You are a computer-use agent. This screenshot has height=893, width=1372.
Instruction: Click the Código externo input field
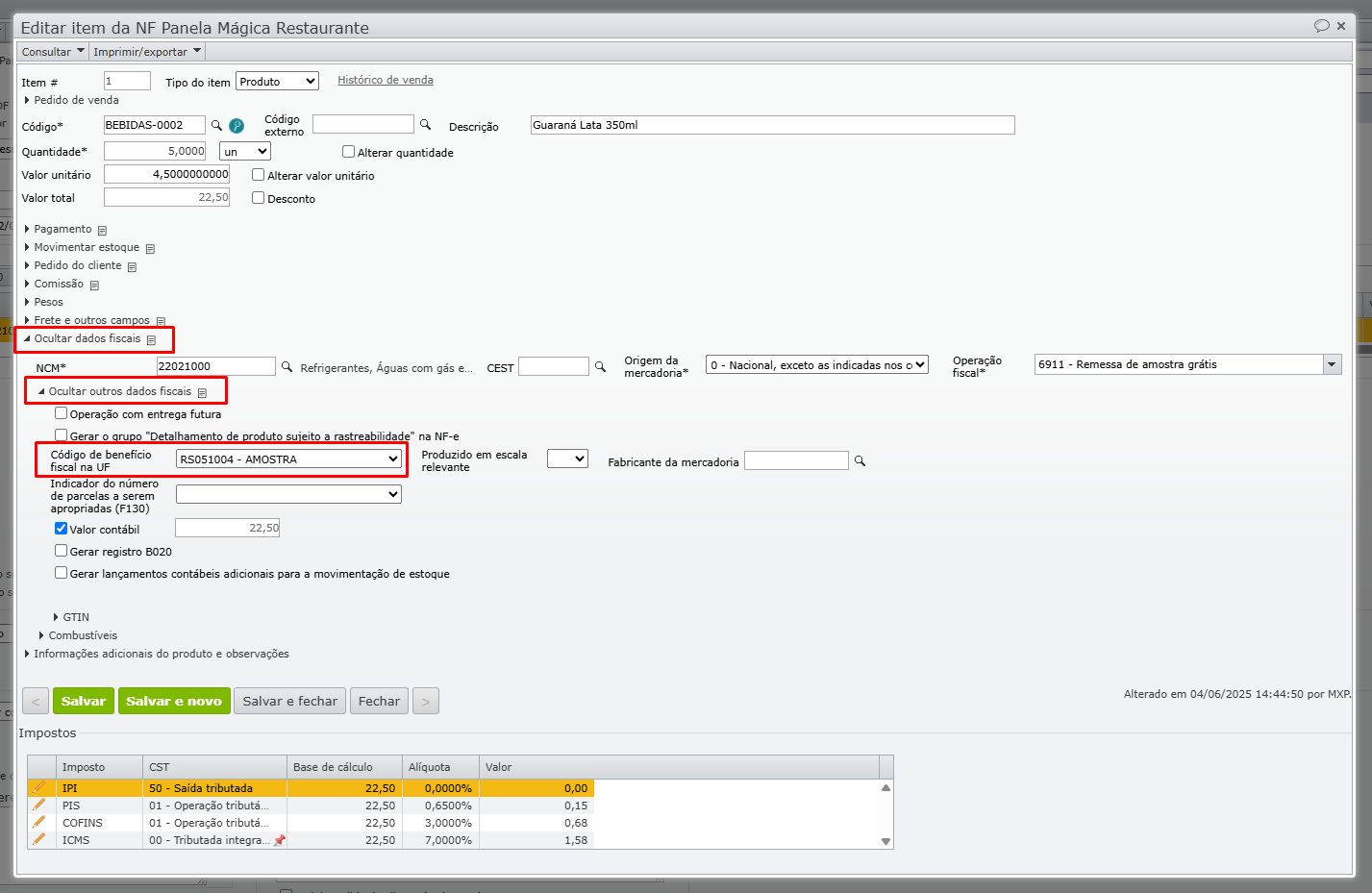[x=363, y=124]
